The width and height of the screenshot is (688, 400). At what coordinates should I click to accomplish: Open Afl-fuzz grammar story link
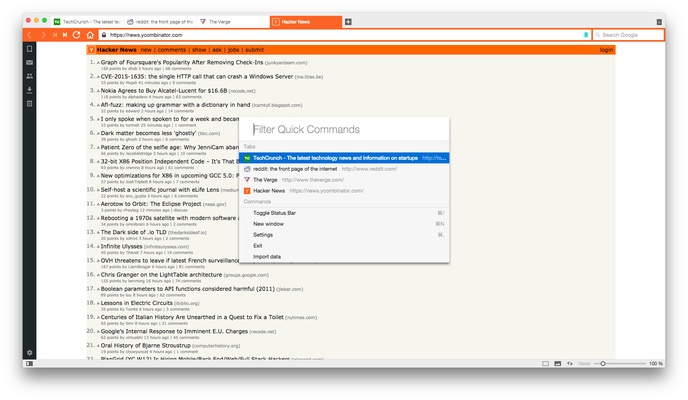175,105
